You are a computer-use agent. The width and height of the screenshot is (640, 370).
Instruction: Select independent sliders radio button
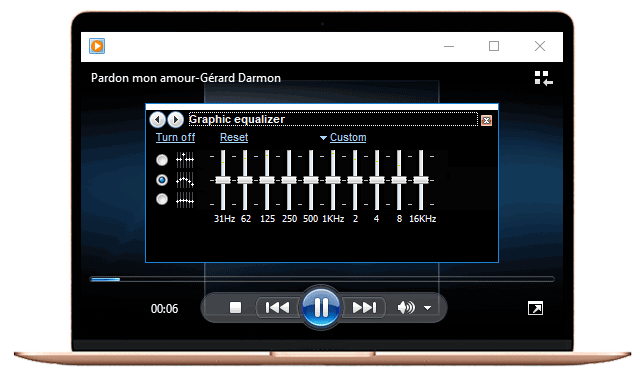[x=162, y=160]
